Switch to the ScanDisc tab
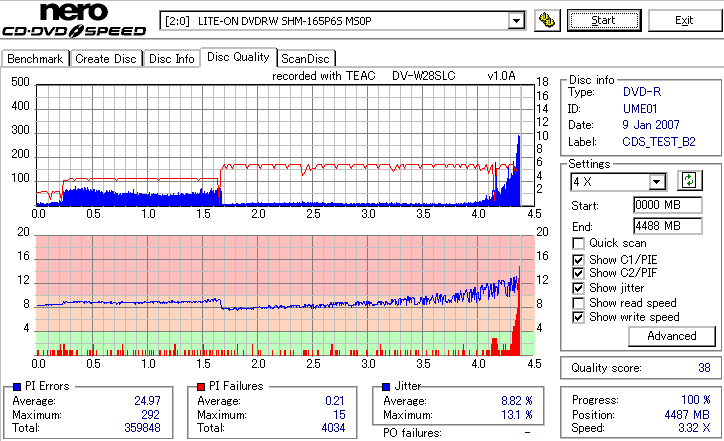724x441 pixels. [x=305, y=59]
